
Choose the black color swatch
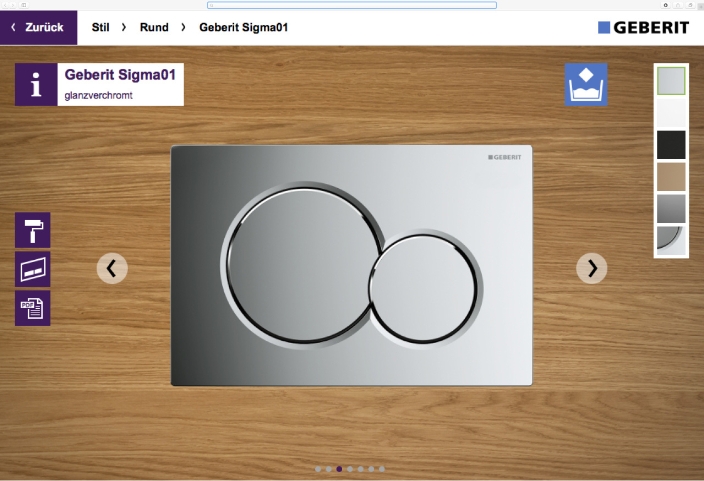(671, 145)
